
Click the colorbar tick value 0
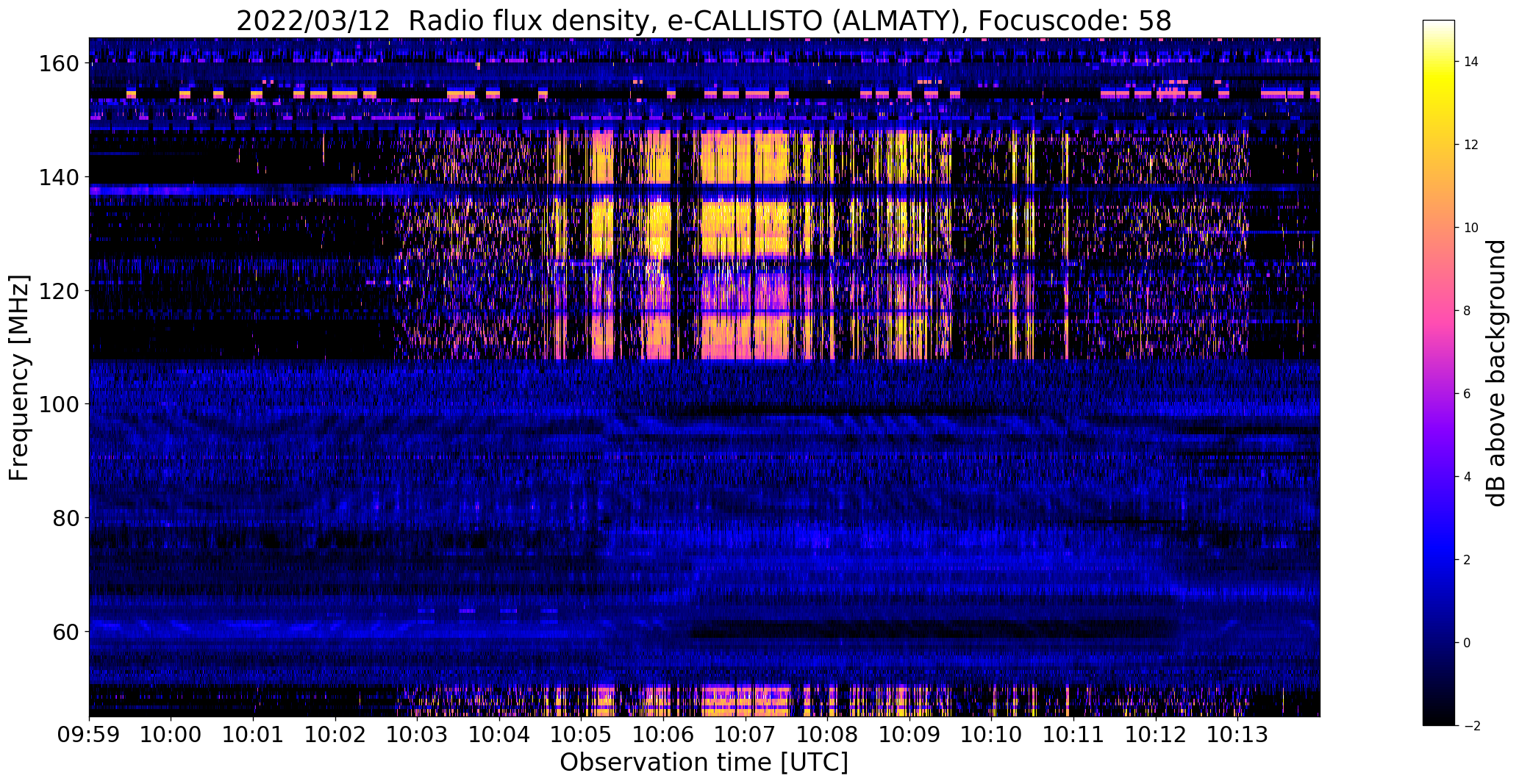1468,643
